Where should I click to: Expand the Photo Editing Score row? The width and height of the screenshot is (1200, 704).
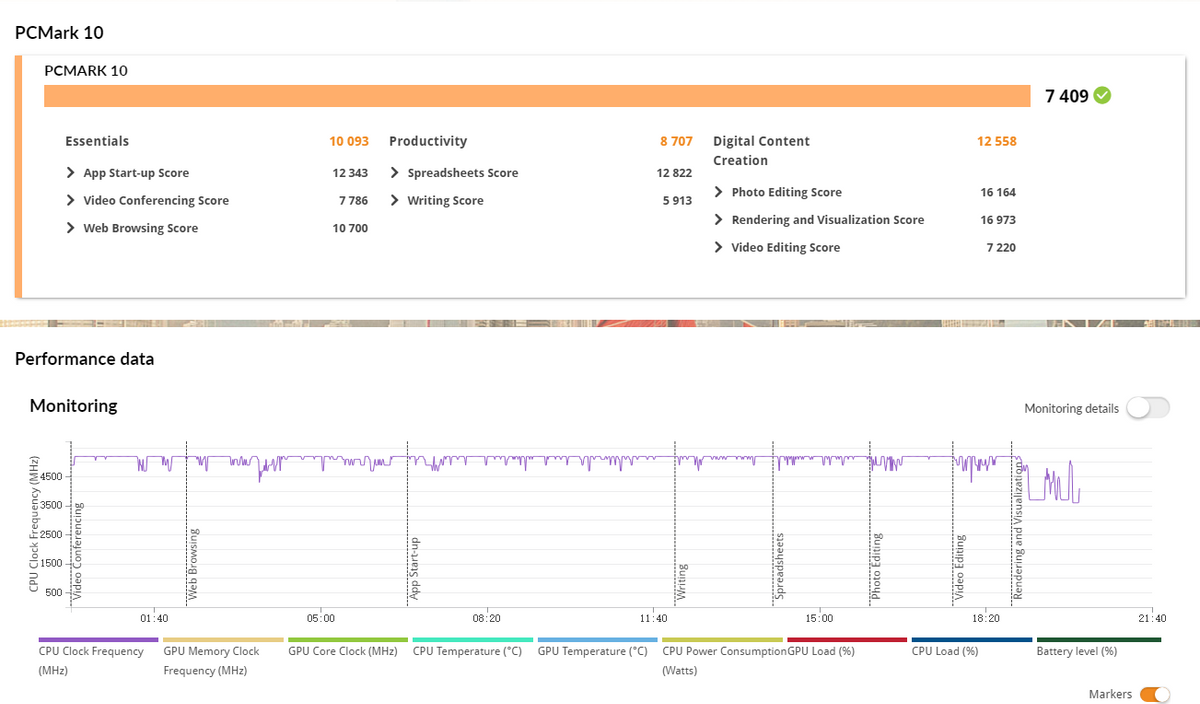coord(719,192)
